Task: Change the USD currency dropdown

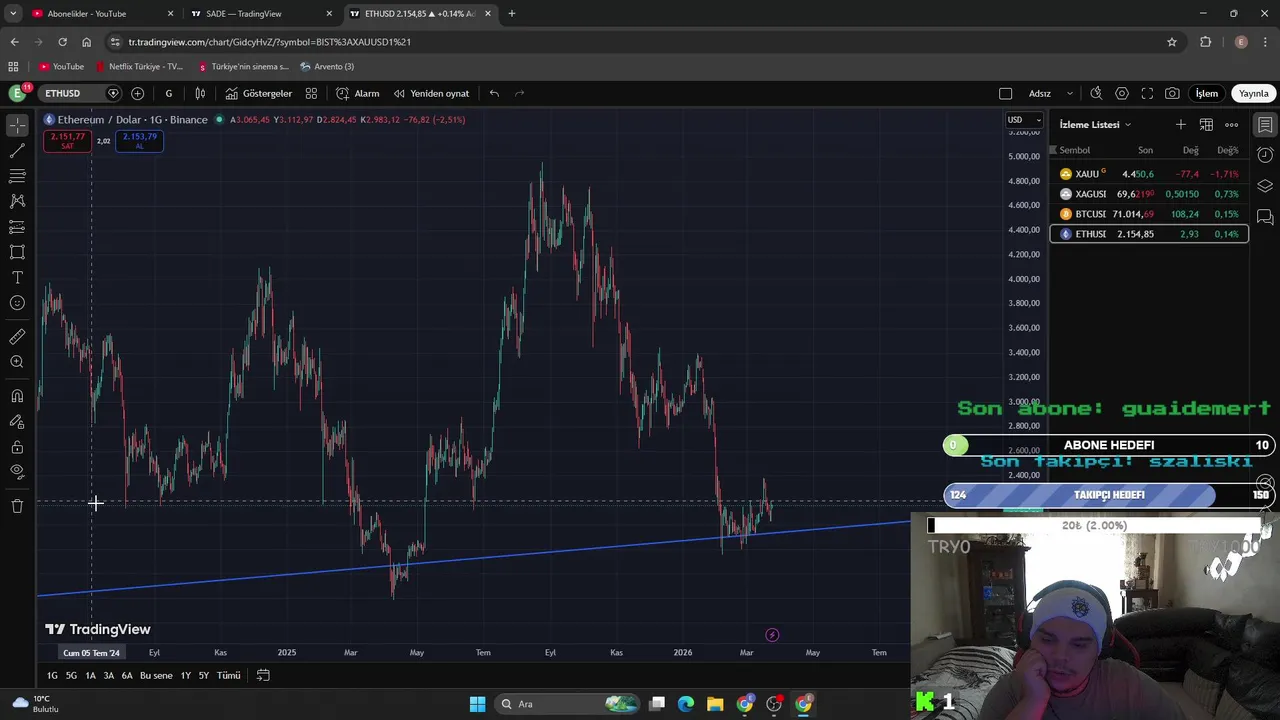Action: point(1024,120)
